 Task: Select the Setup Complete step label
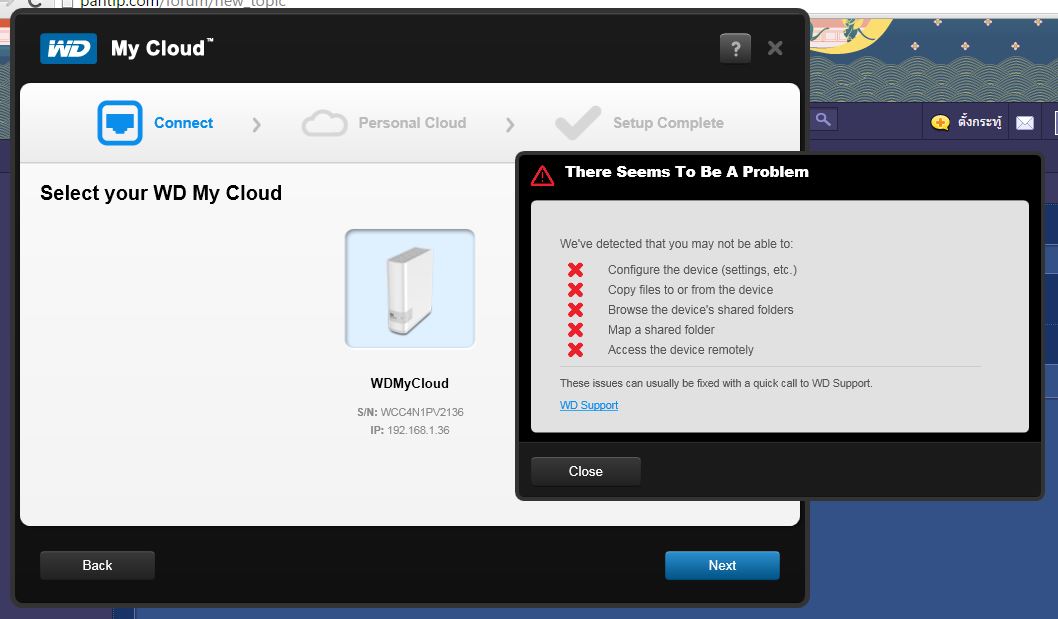coord(668,123)
